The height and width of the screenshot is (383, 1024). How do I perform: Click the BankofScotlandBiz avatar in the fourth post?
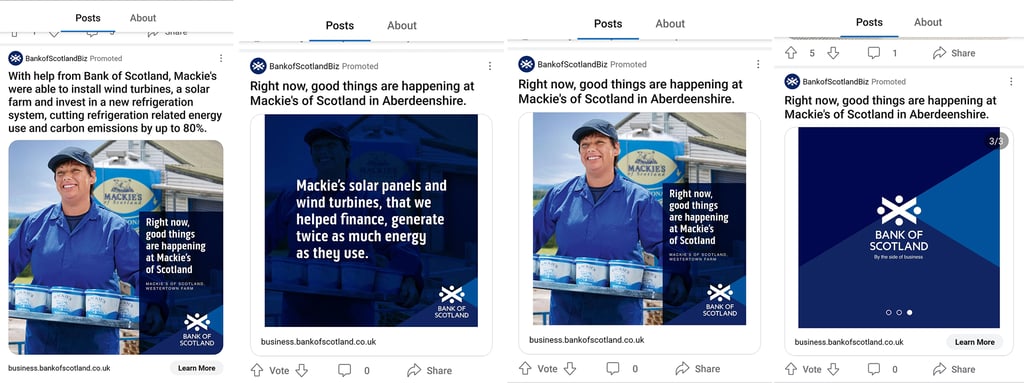coord(792,82)
